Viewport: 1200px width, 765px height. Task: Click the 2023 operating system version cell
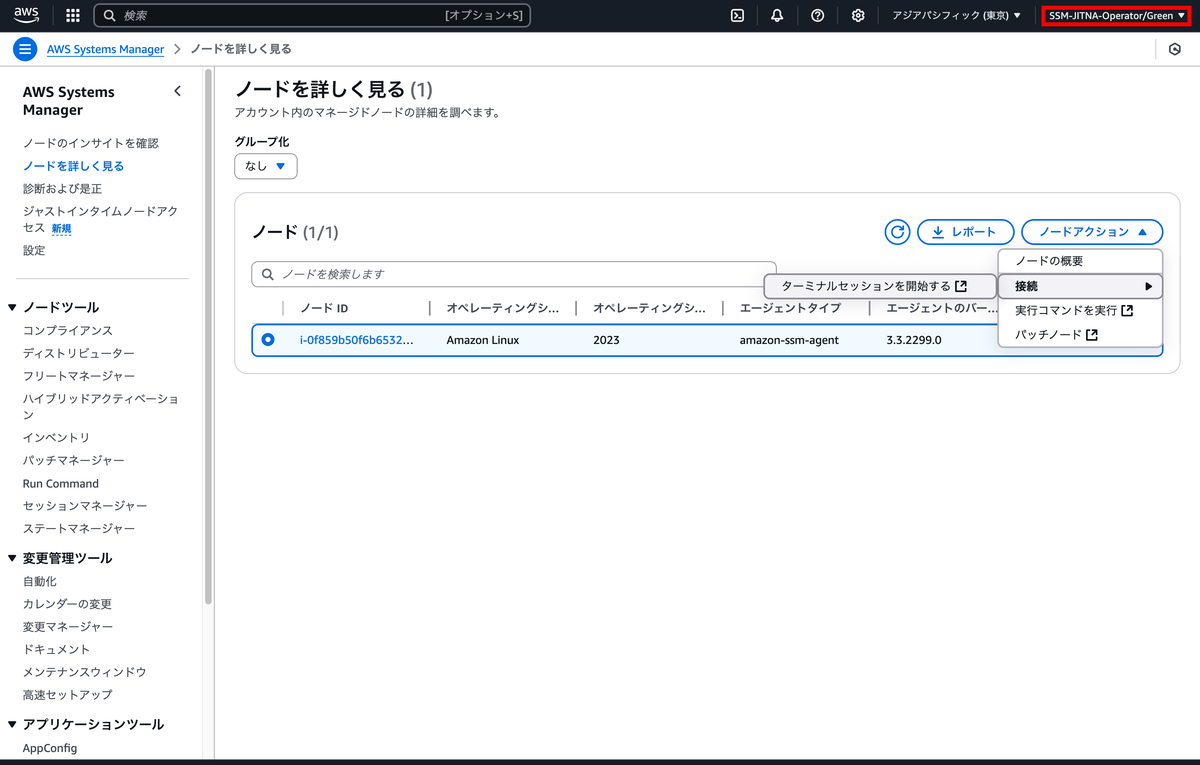[606, 340]
